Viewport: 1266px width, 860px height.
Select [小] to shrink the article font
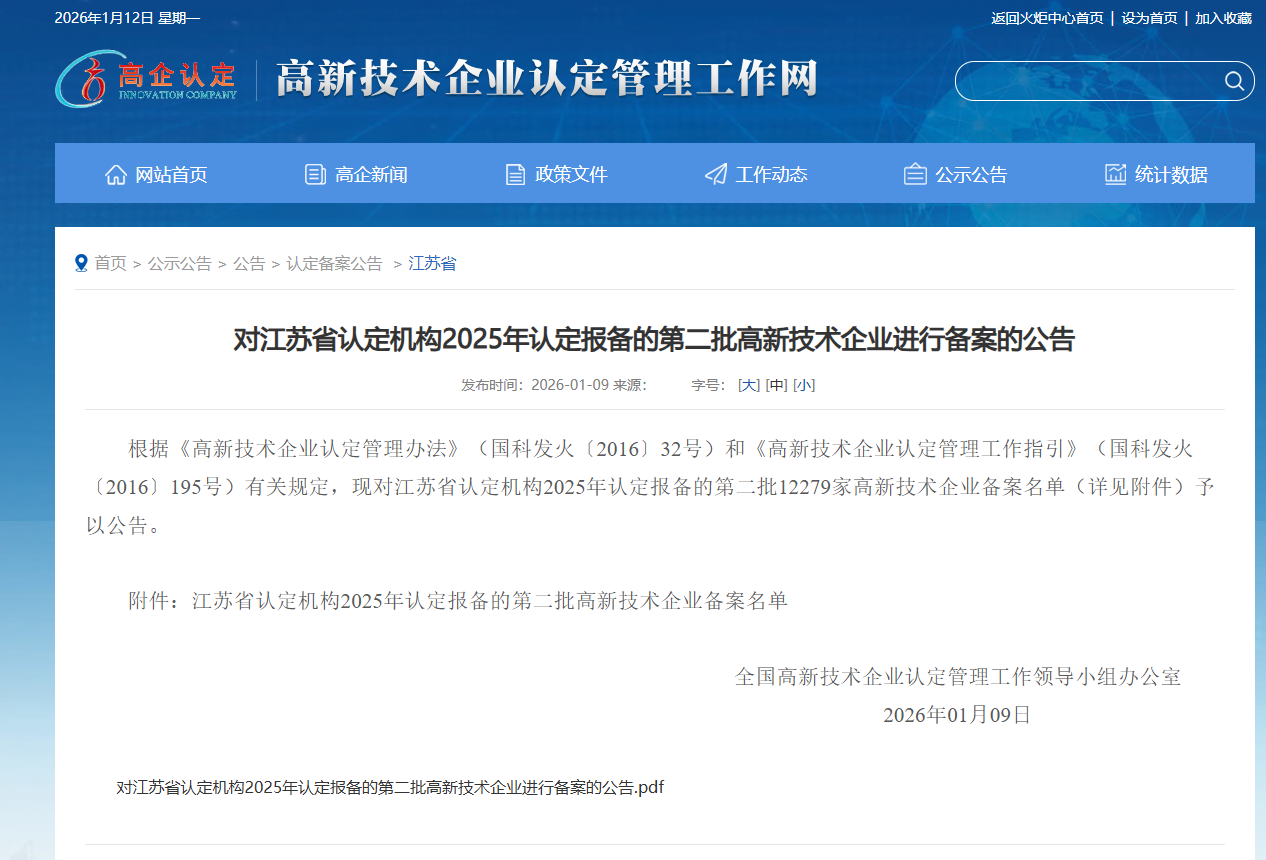point(803,384)
